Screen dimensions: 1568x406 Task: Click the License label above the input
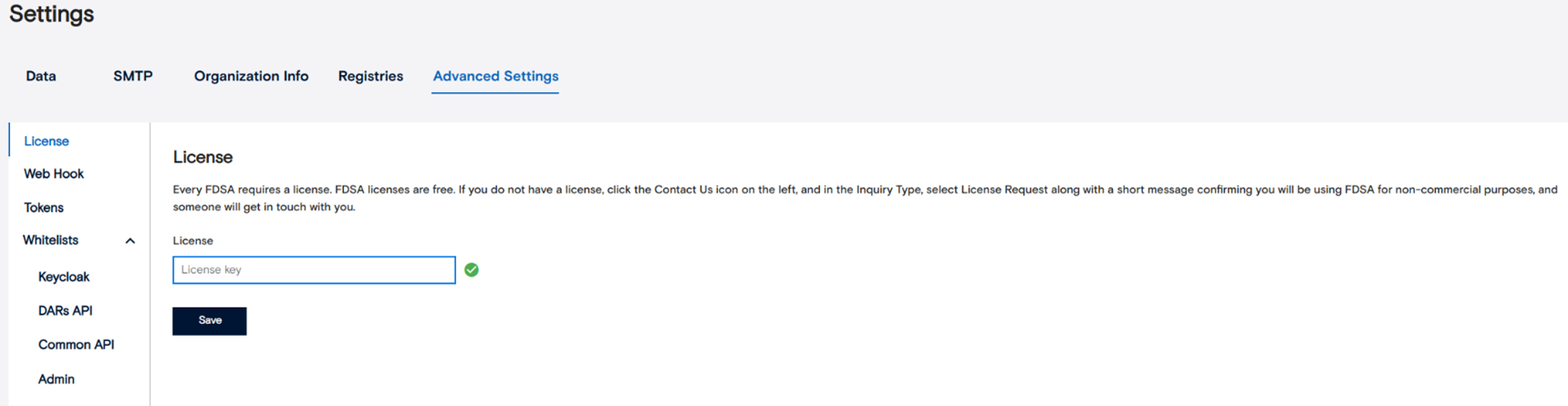192,241
